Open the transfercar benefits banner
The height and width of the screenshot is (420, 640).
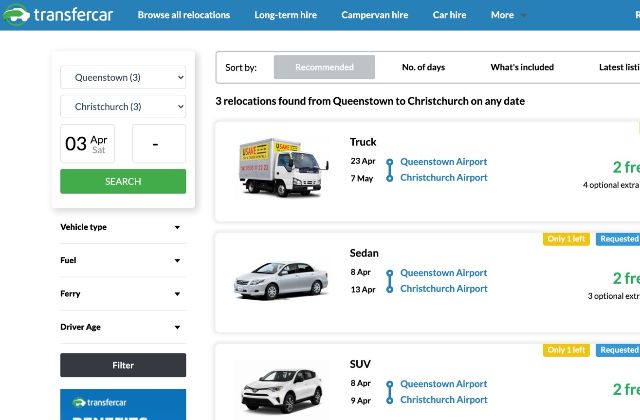click(123, 404)
